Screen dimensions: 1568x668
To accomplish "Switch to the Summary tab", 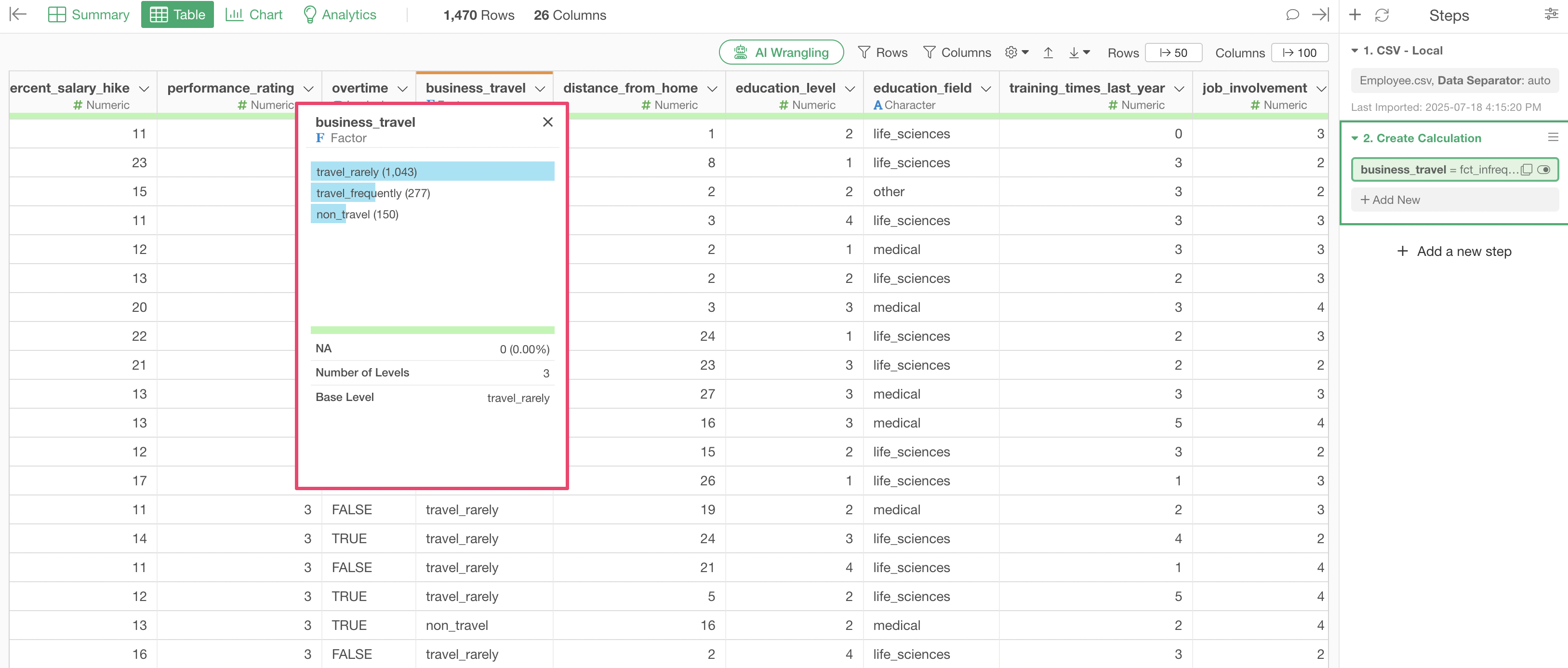I will tap(89, 14).
